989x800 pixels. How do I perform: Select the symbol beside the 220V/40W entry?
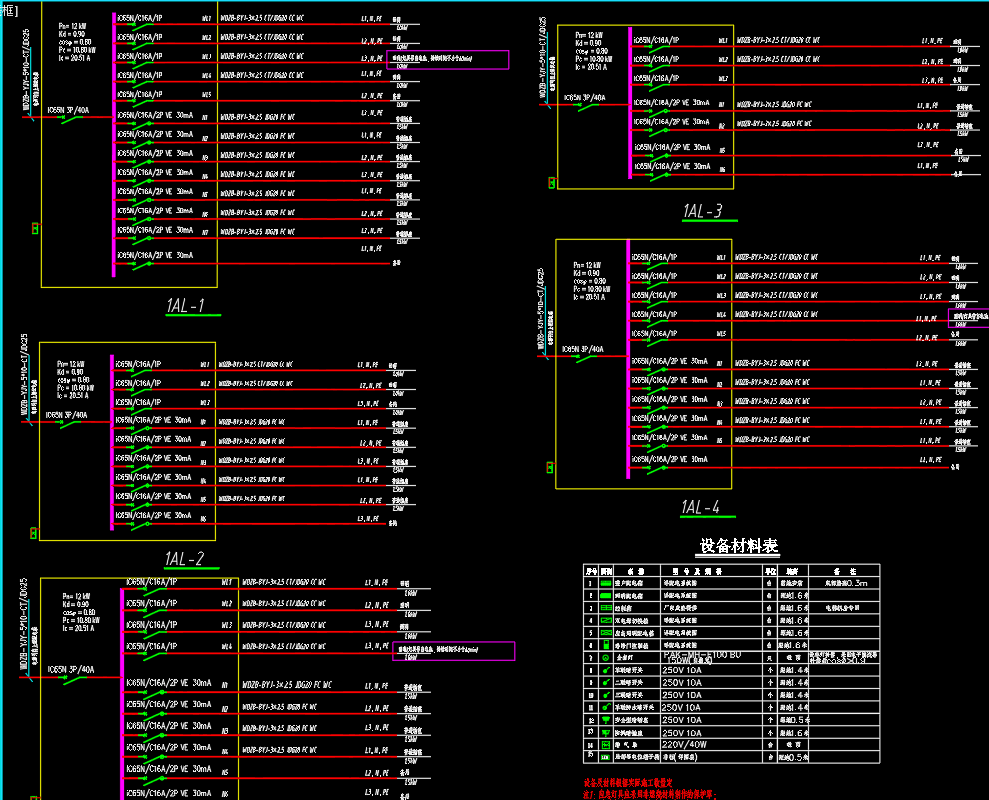pos(606,745)
